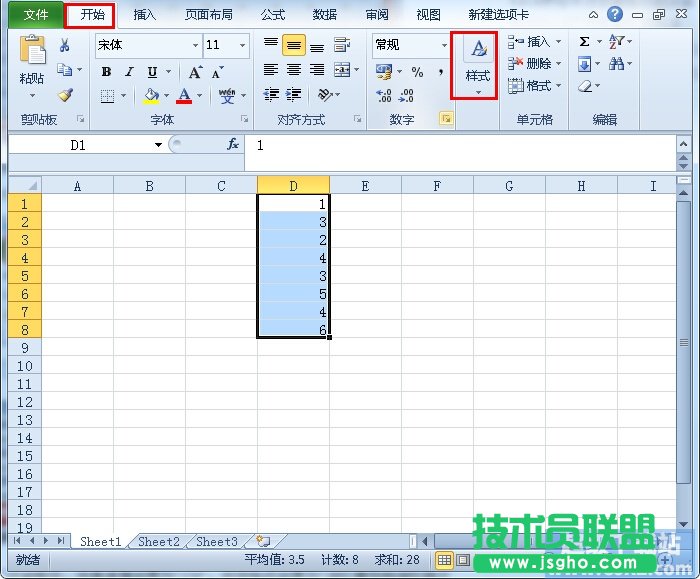The height and width of the screenshot is (579, 700).
Task: Click the Copy icon
Action: click(64, 69)
